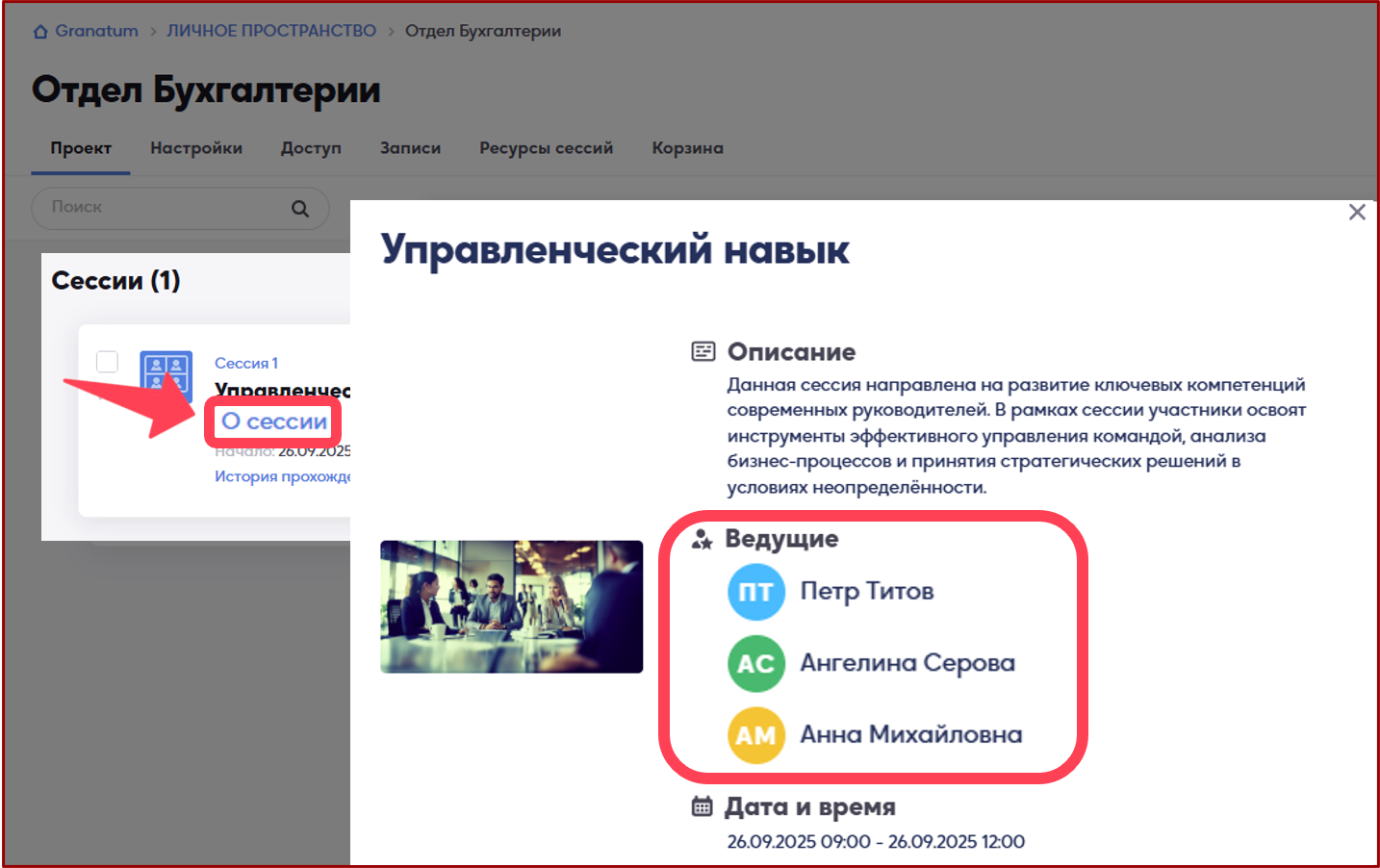This screenshot has height=868, width=1380.
Task: Click the ПТ avatar of Петр Титов
Action: 756,592
